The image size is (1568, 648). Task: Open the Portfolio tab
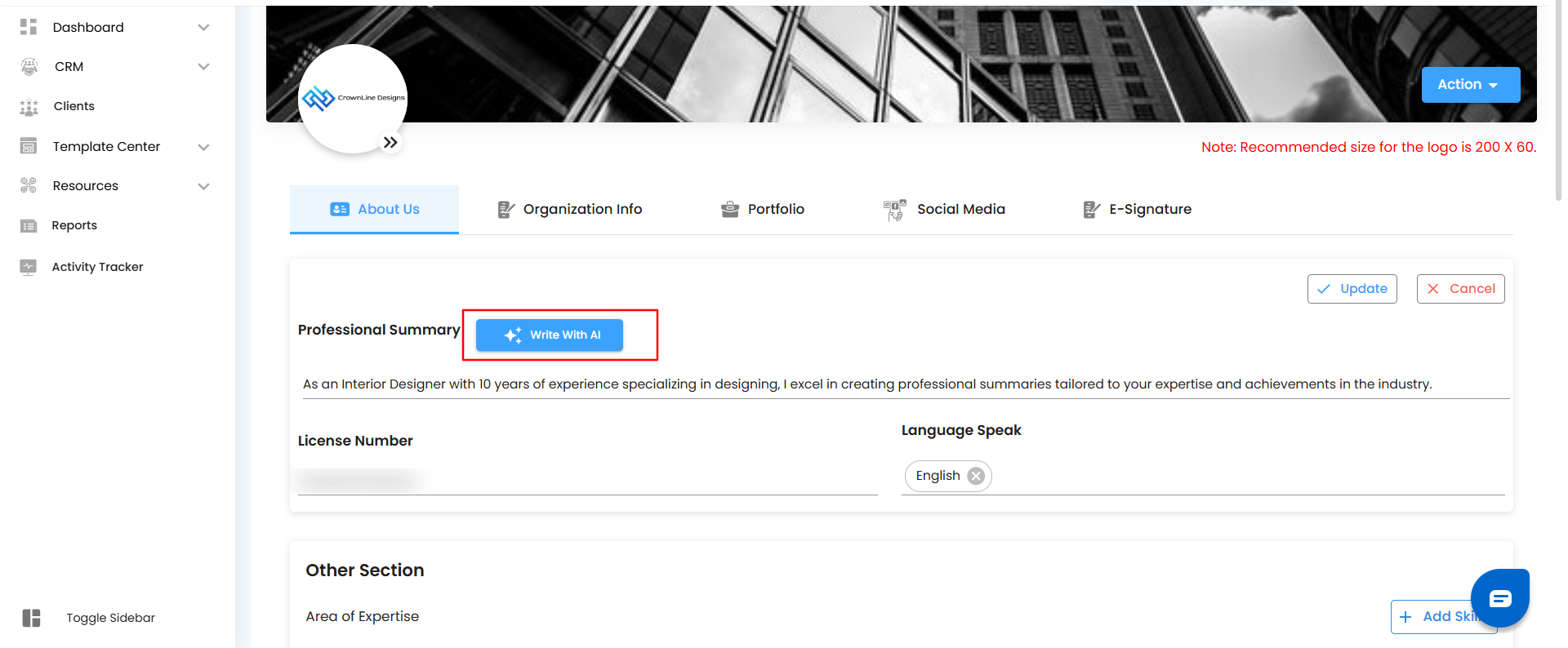(x=763, y=209)
